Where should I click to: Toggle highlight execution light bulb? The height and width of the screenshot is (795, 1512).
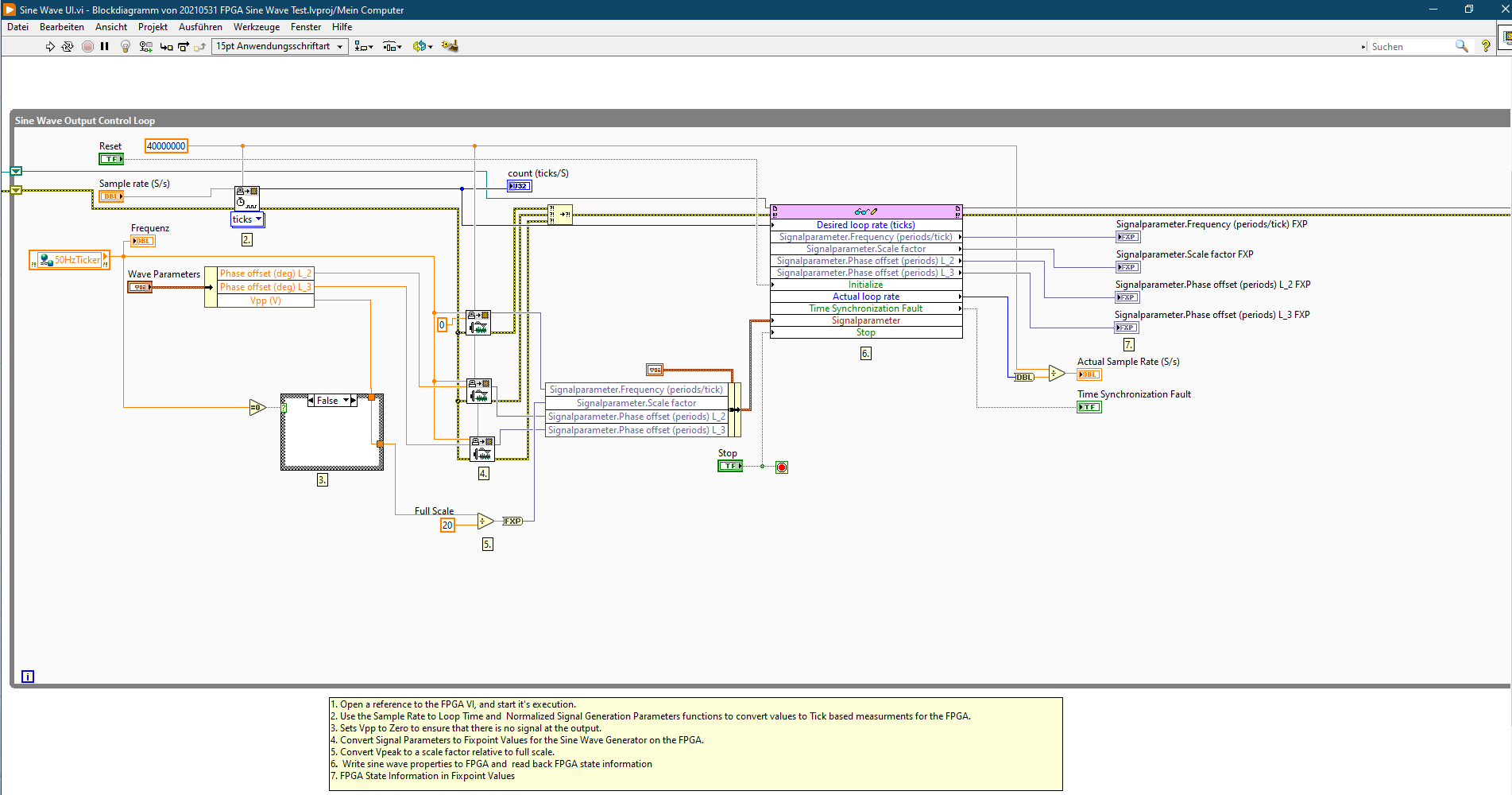click(x=125, y=47)
